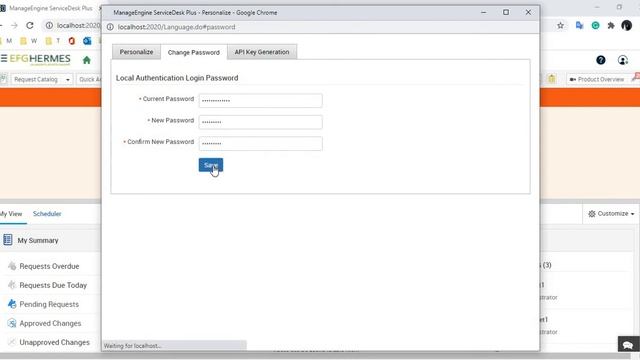Open the Customize dropdown
The image size is (640, 360).
(611, 213)
